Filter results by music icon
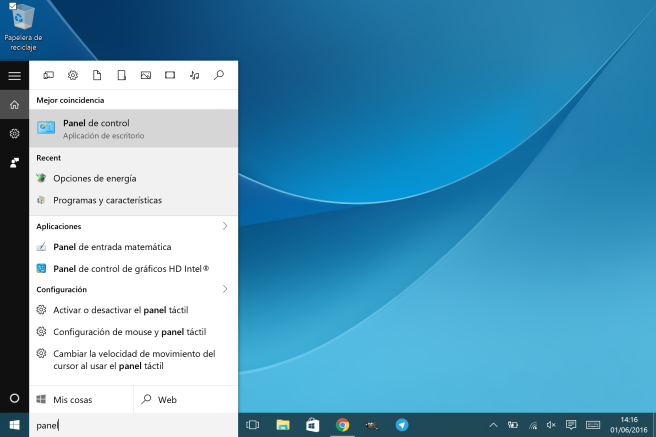Image resolution: width=656 pixels, height=437 pixels. tap(194, 75)
